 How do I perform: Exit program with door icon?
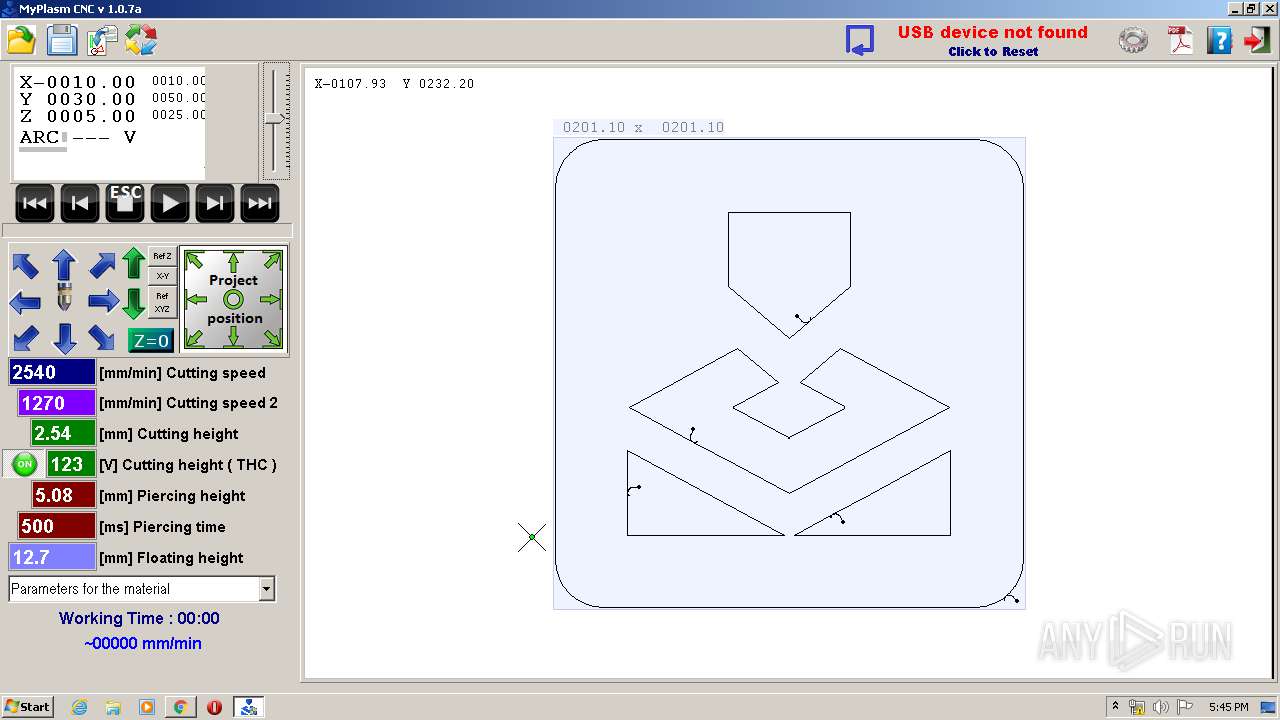coord(1257,40)
